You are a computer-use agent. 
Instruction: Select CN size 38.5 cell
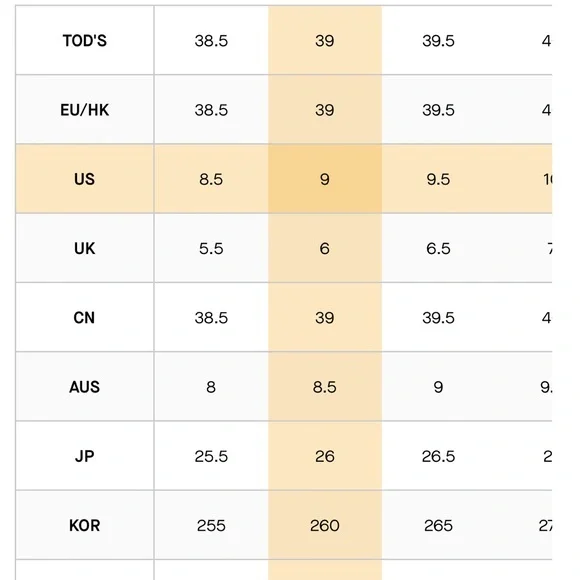pos(211,317)
